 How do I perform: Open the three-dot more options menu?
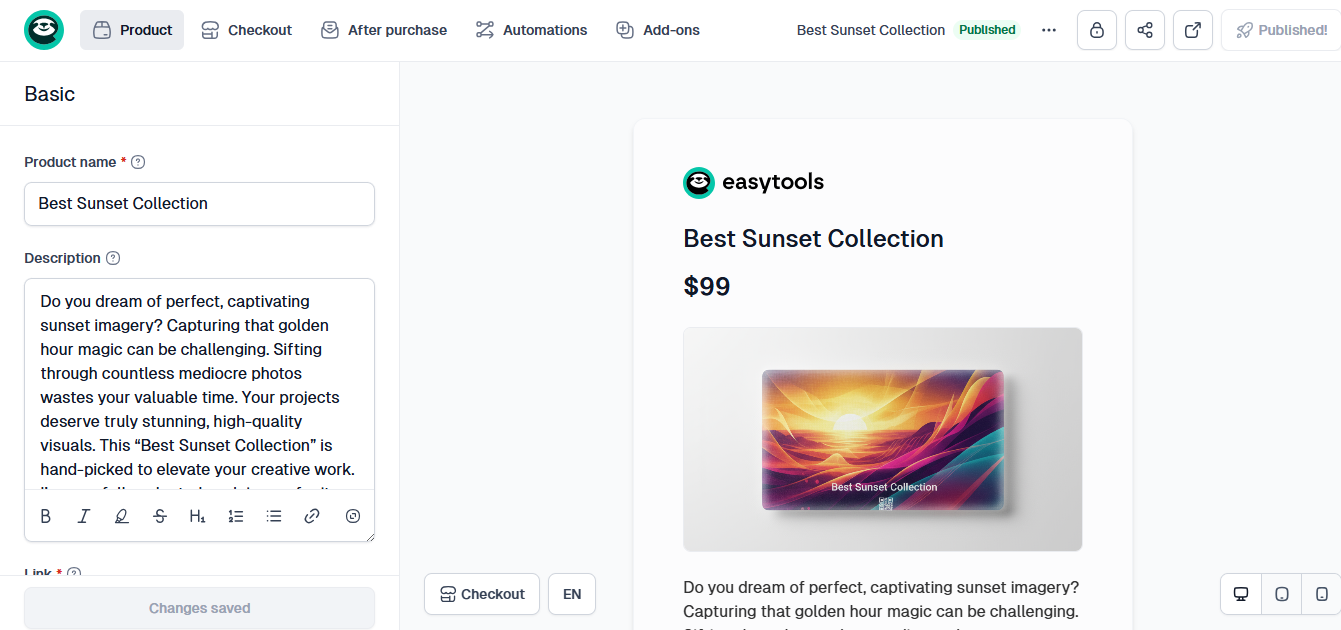(x=1048, y=30)
